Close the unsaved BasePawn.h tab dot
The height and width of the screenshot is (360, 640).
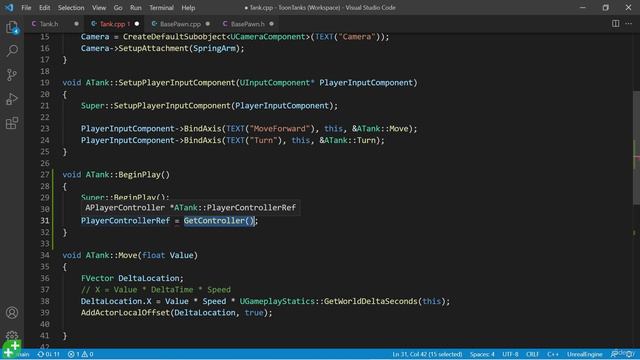271,24
